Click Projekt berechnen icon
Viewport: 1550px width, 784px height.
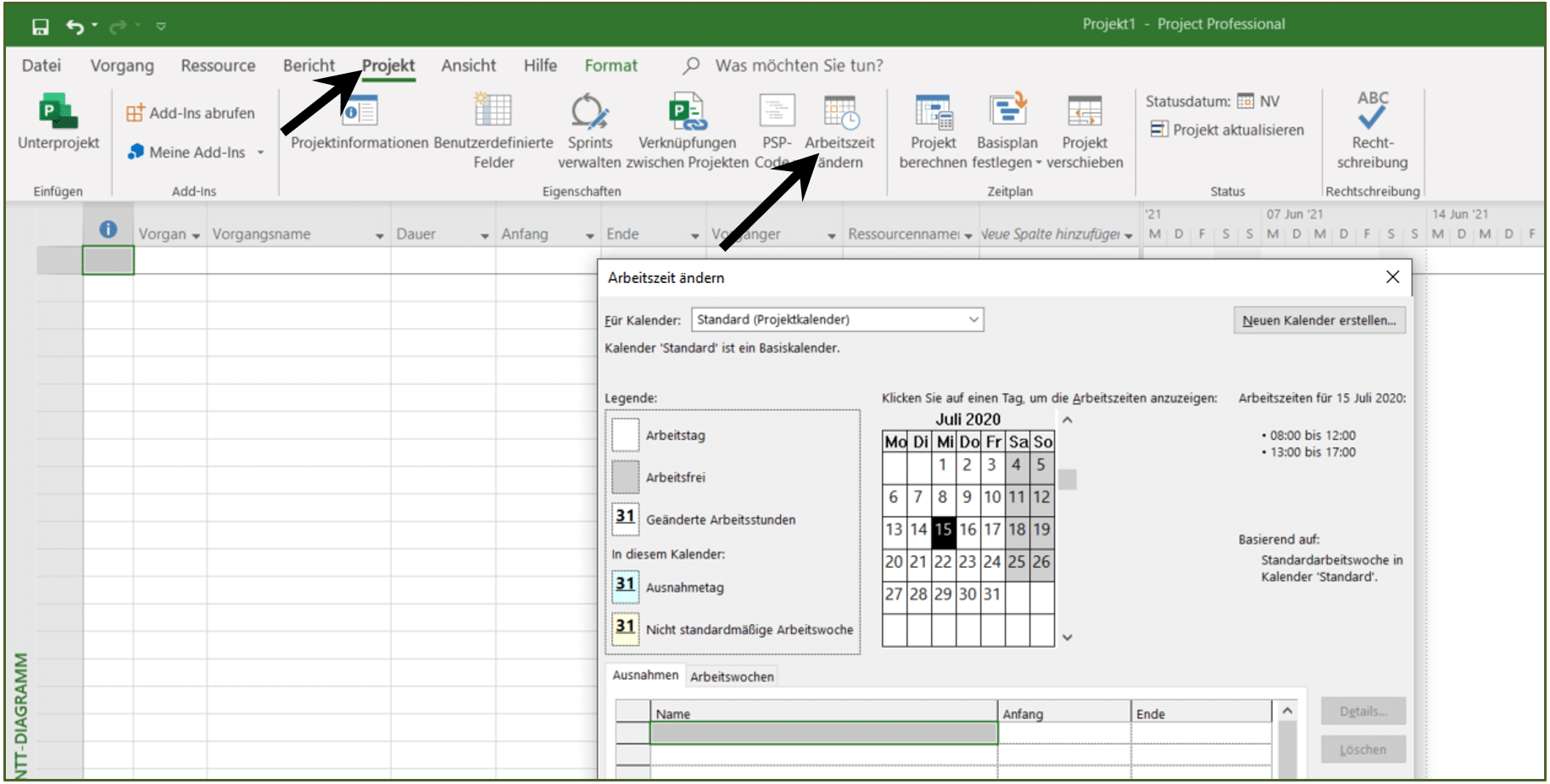(x=933, y=111)
